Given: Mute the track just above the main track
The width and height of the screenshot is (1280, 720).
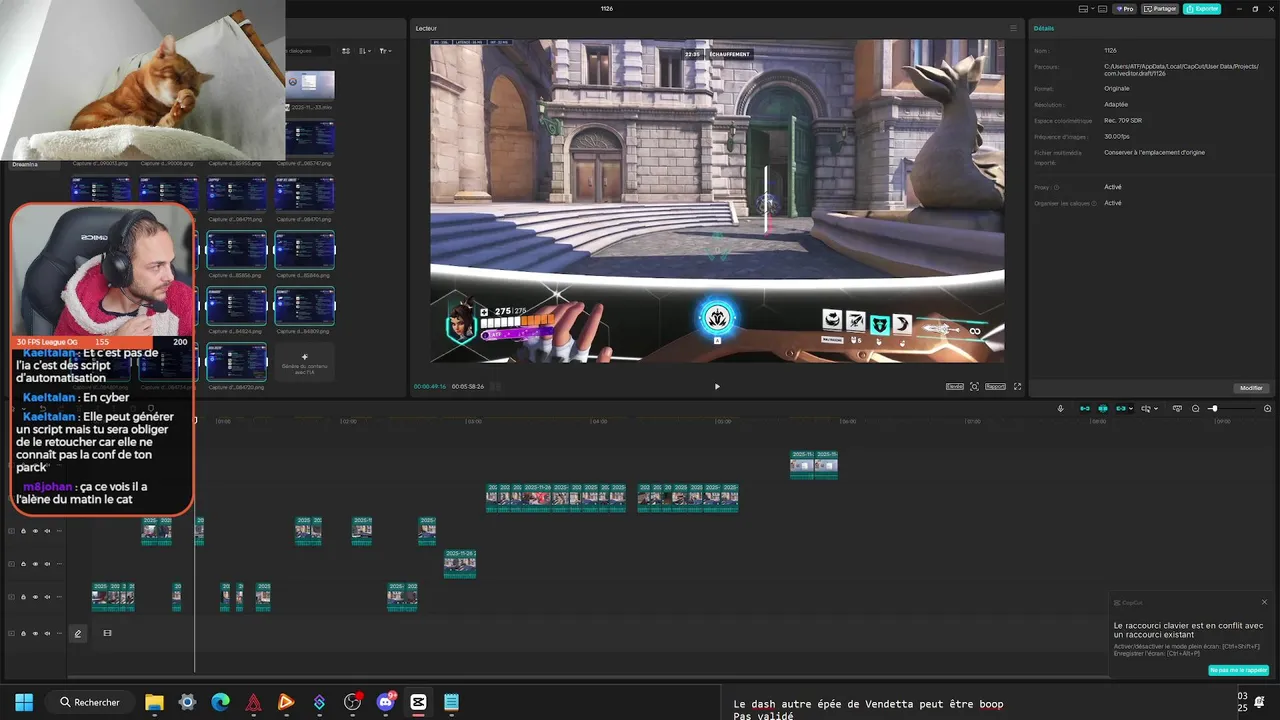Looking at the screenshot, I should pyautogui.click(x=47, y=597).
